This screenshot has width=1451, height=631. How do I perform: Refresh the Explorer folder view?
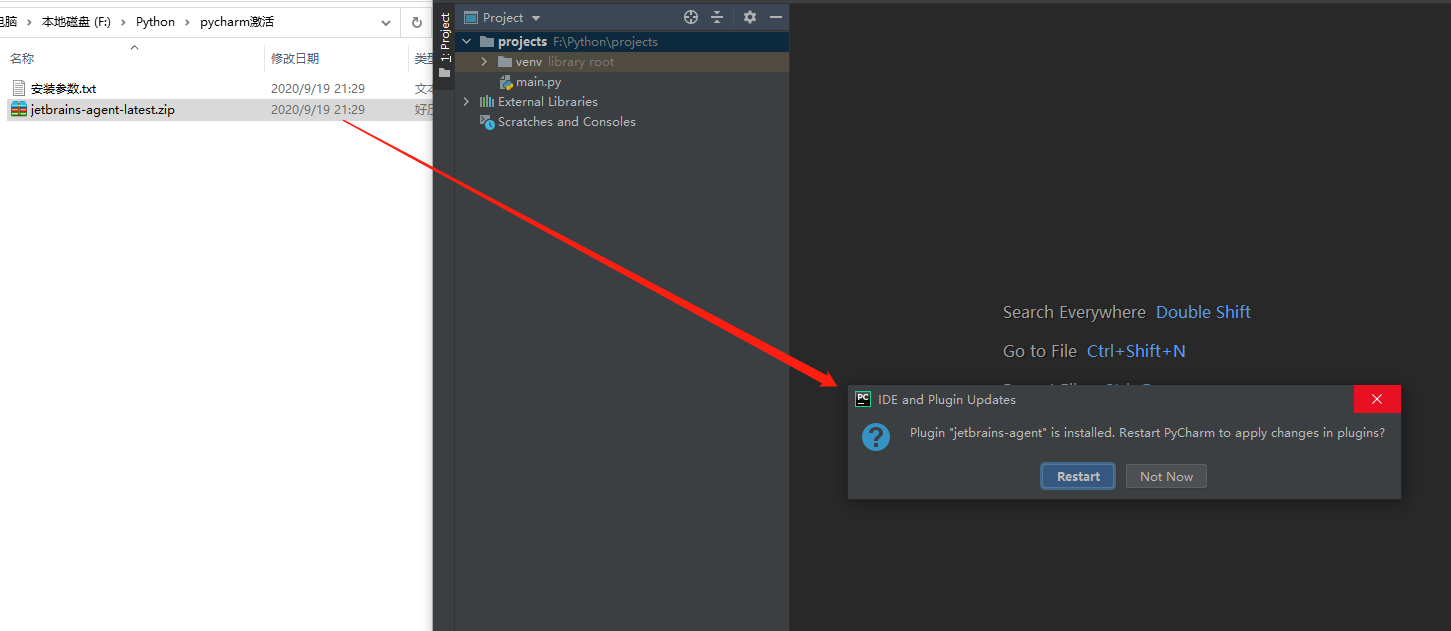point(417,22)
